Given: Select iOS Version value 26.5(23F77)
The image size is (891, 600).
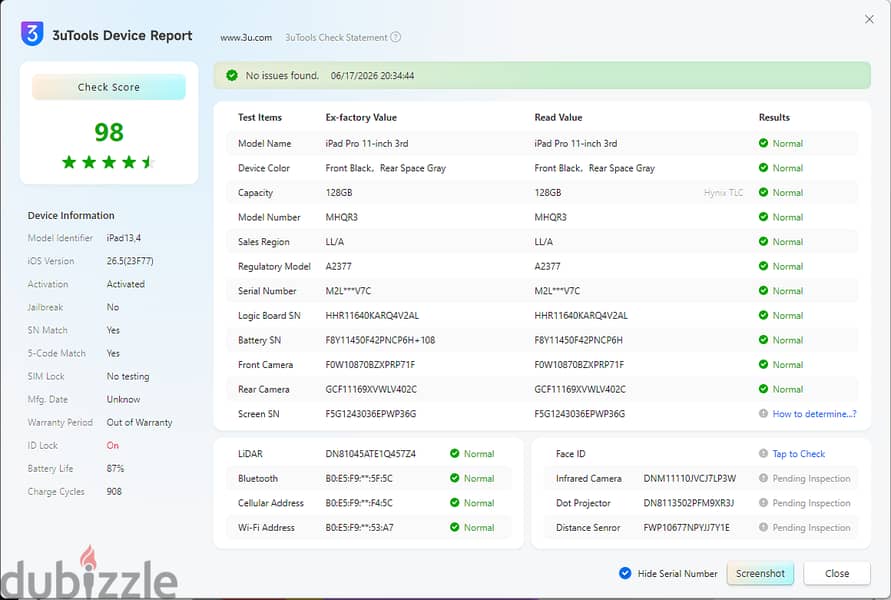Looking at the screenshot, I should (x=130, y=261).
